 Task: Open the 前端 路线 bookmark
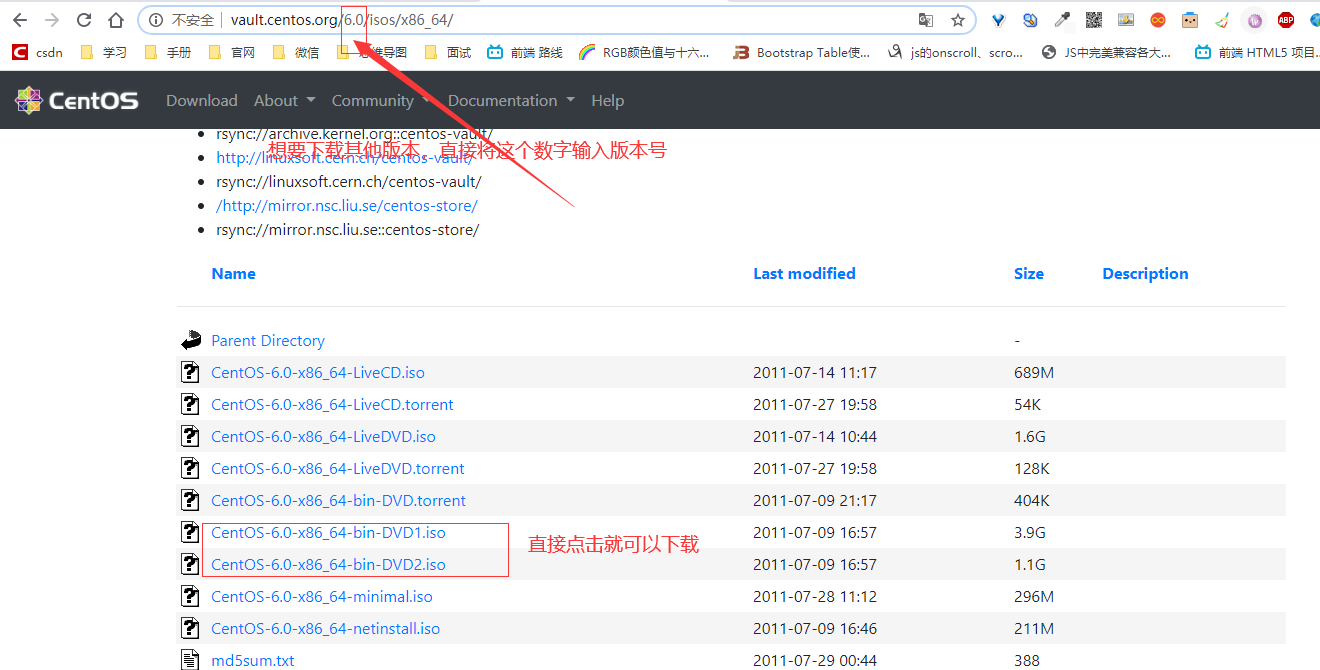point(525,52)
